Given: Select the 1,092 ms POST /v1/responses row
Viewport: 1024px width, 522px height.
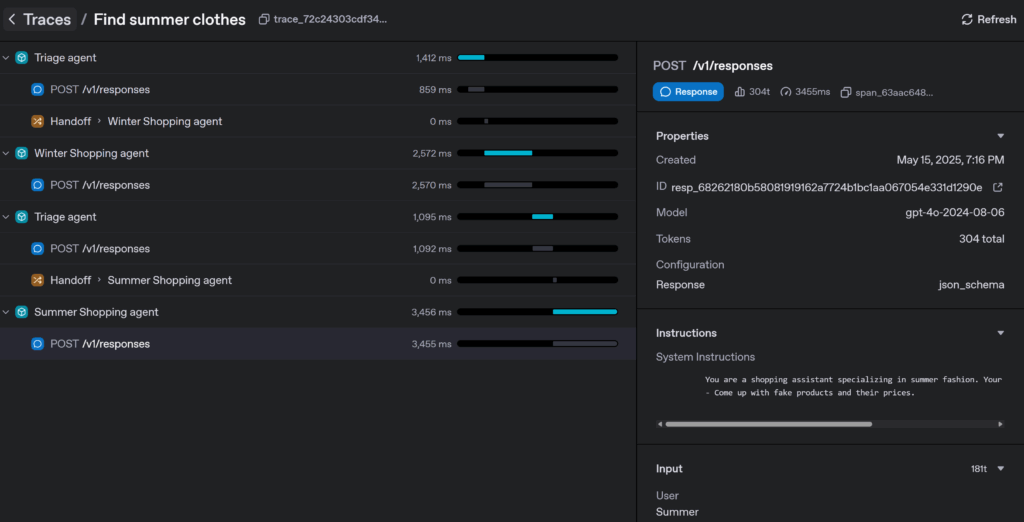Looking at the screenshot, I should click(317, 249).
